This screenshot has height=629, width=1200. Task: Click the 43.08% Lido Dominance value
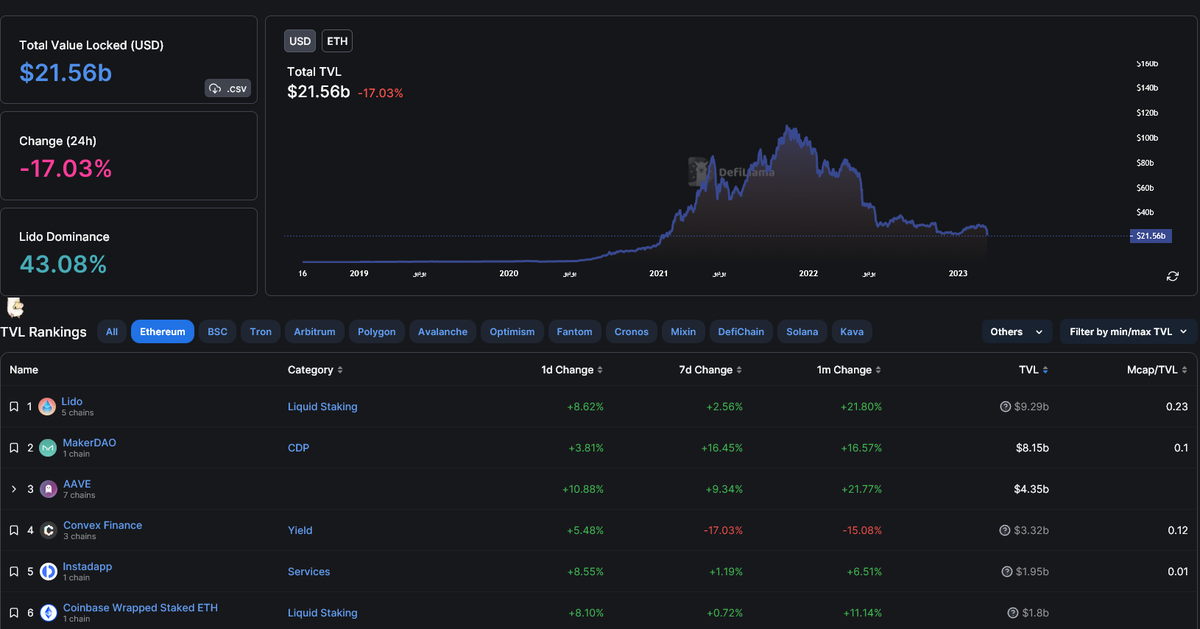[x=63, y=265]
